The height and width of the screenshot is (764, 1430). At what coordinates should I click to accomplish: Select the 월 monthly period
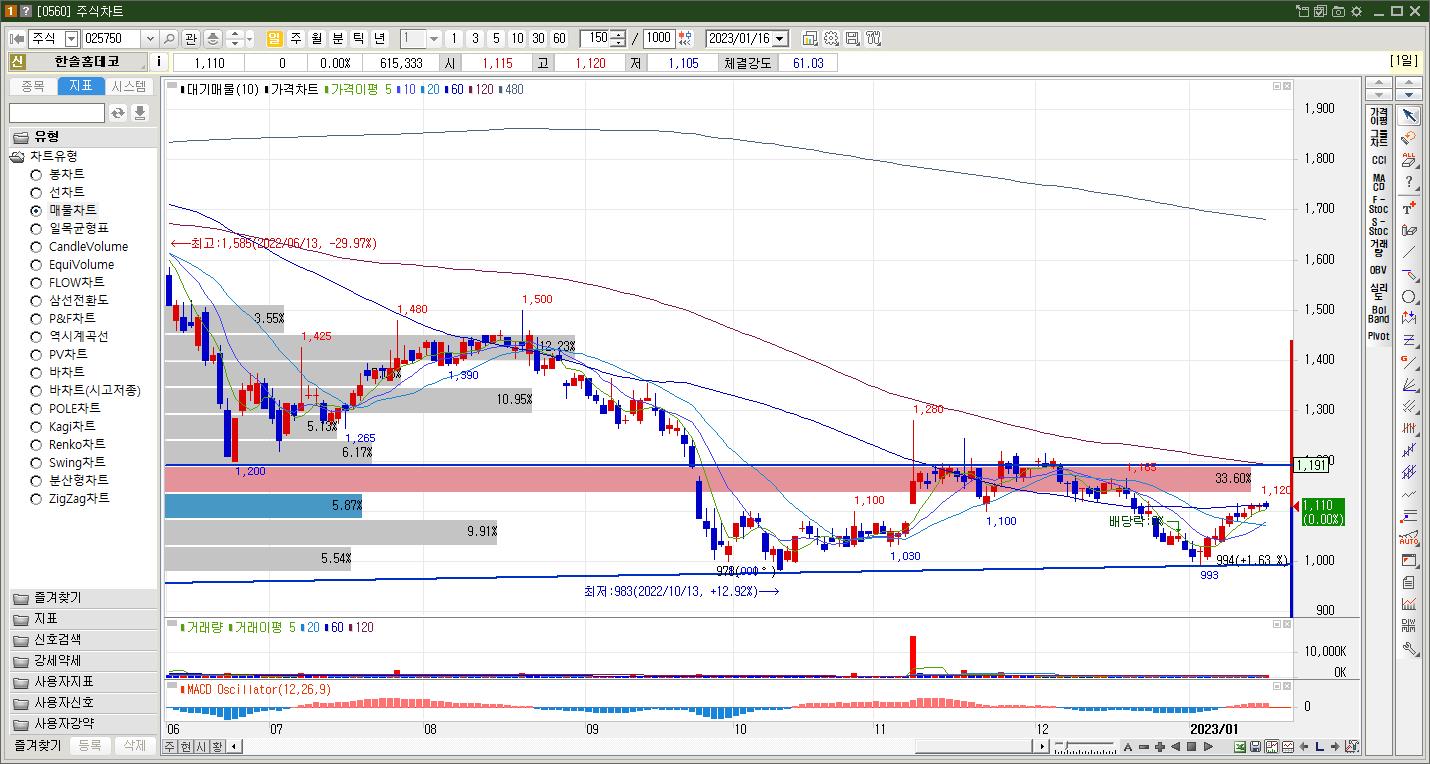pyautogui.click(x=317, y=39)
